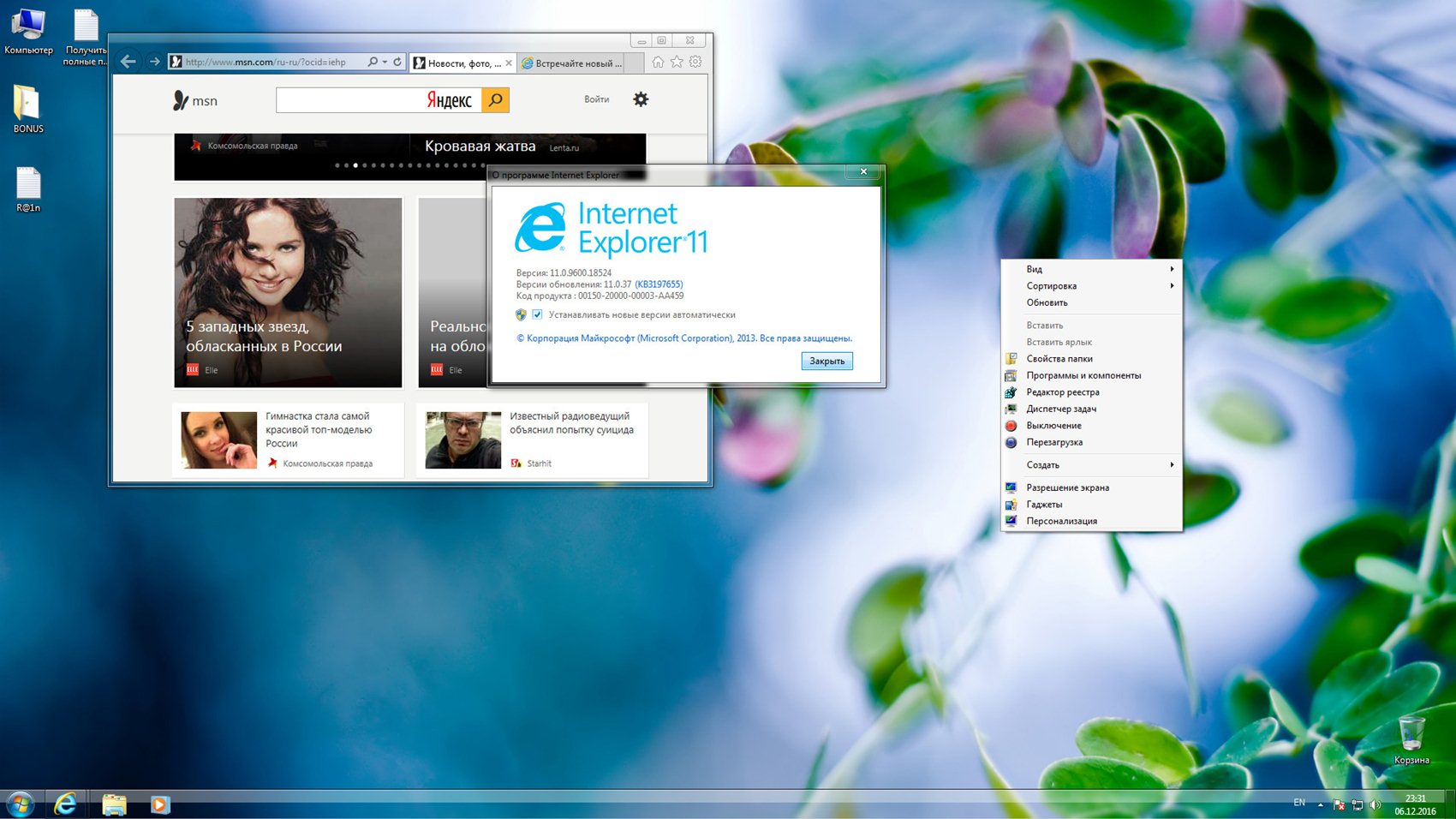Open the Action Center flag icon
The image size is (1456, 819).
coord(1339,804)
